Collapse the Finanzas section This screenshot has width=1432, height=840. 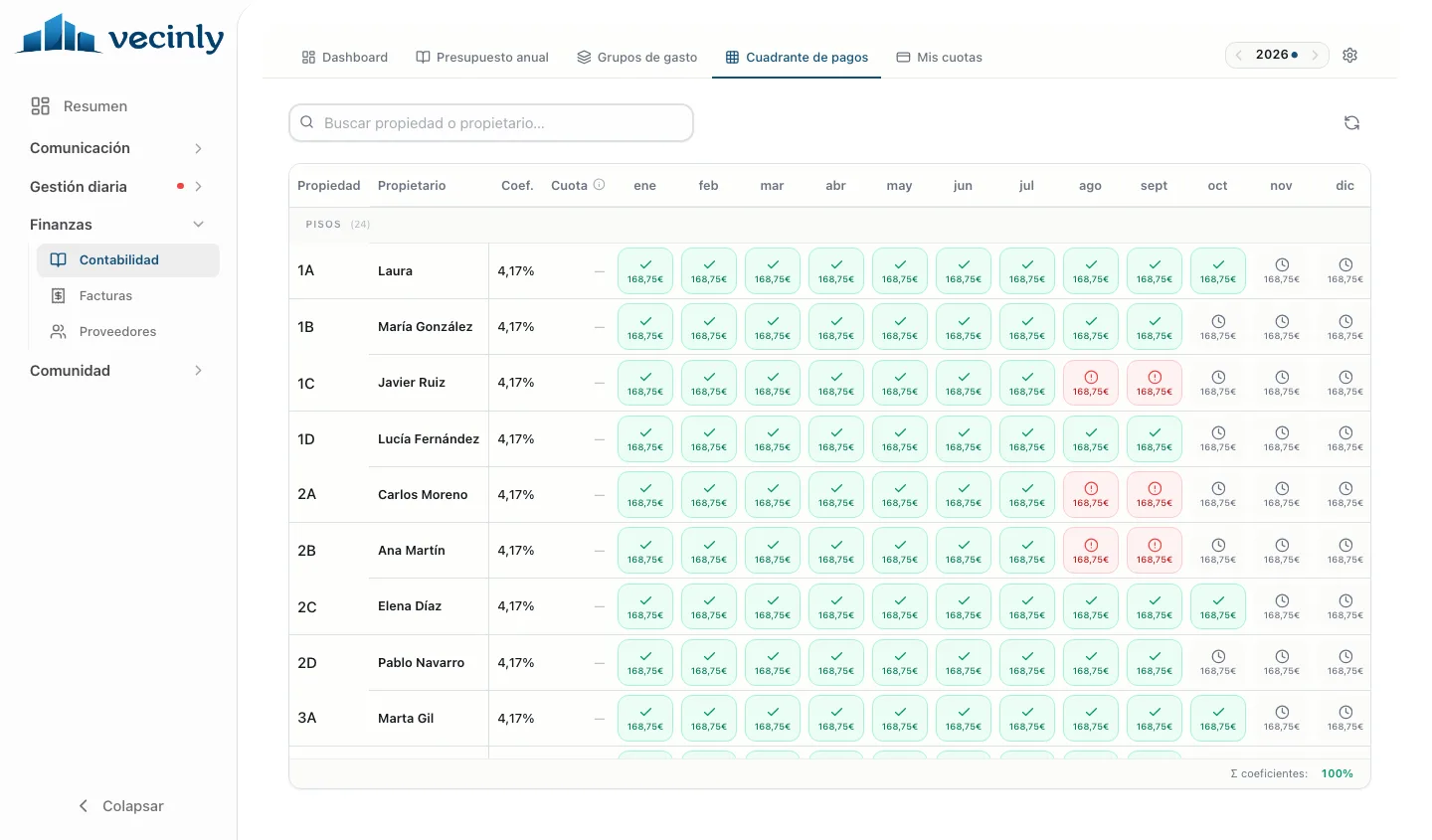click(x=118, y=225)
